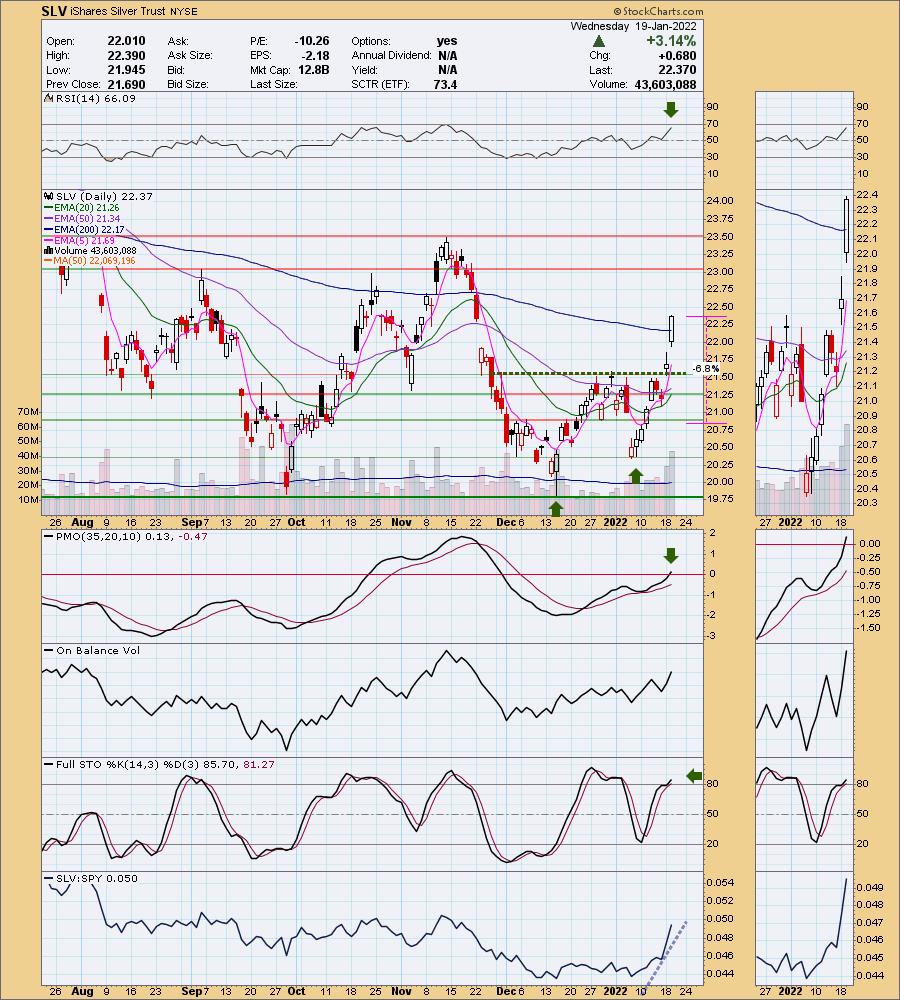Screen dimensions: 900x1000
Task: Click the EMA(5) 21.69 legend text
Action: pos(84,240)
